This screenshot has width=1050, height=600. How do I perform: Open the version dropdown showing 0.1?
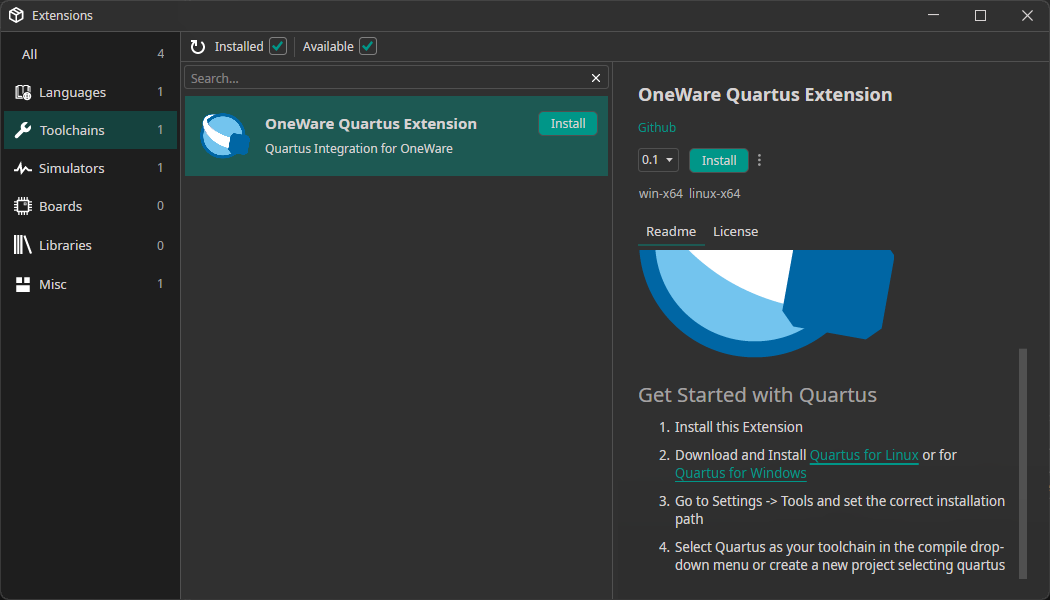pos(658,160)
